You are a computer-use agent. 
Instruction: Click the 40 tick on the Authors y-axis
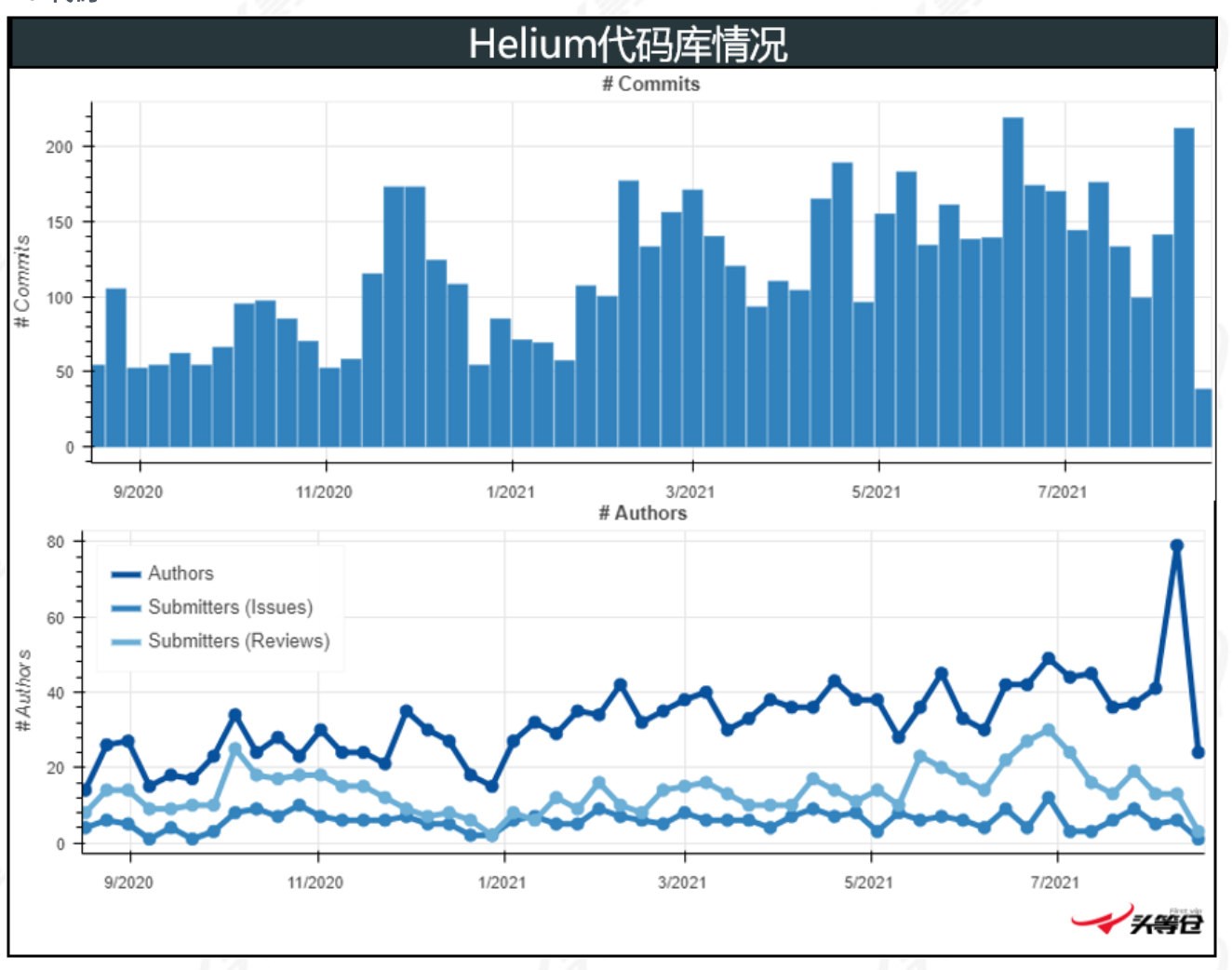(56, 693)
